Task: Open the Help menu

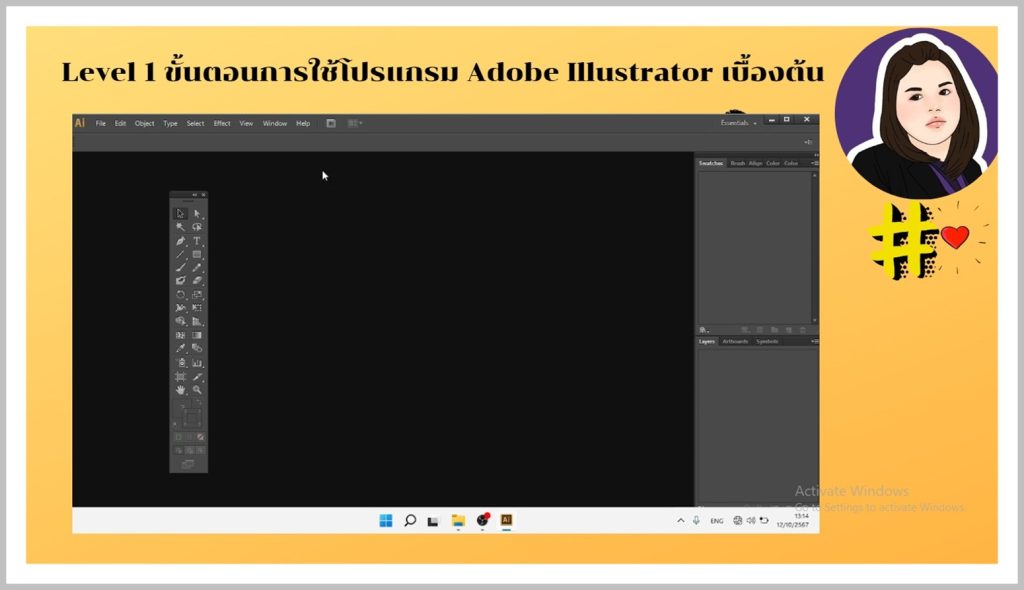Action: tap(303, 123)
